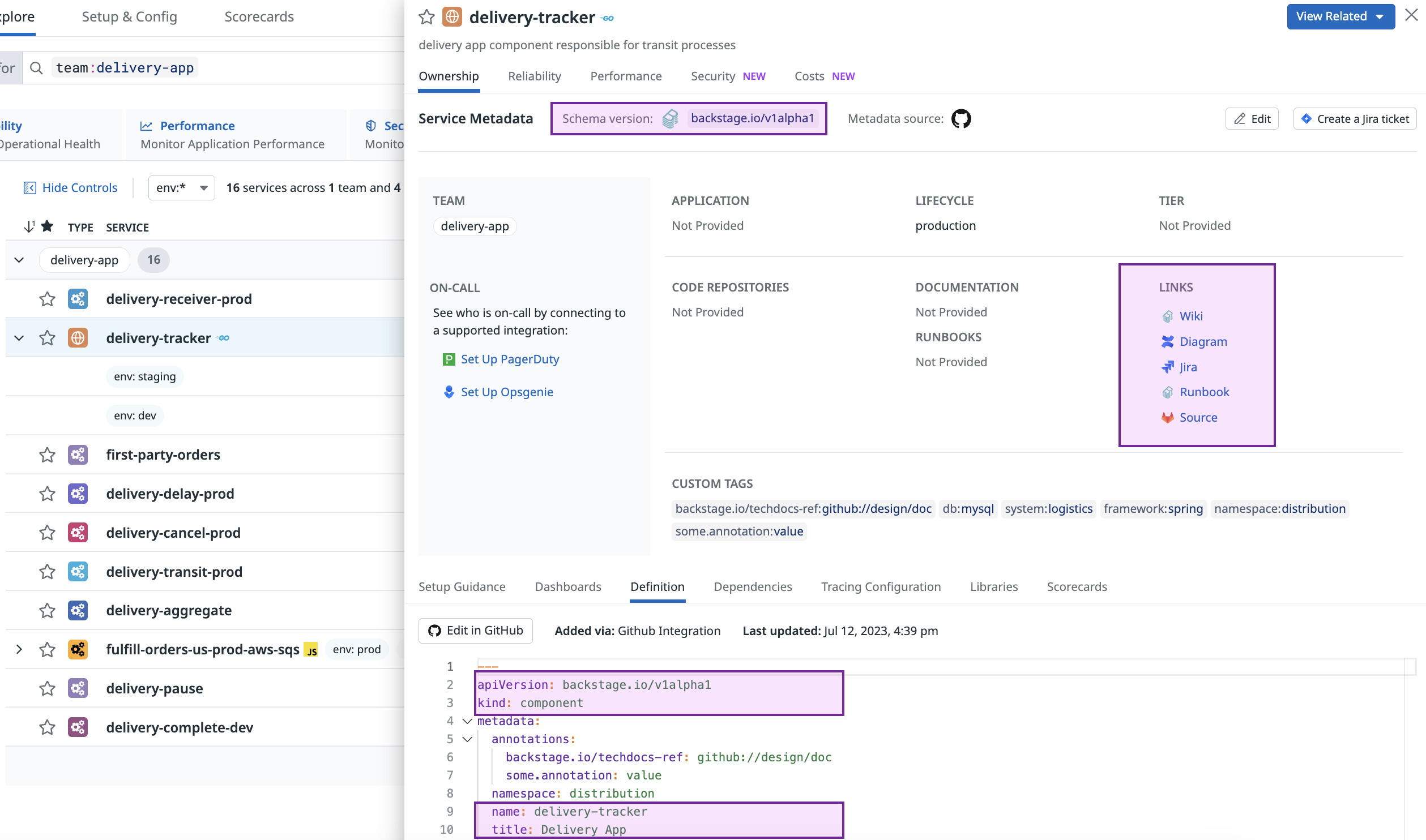This screenshot has width=1426, height=840.
Task: Collapse the delivery-app team group
Action: [19, 260]
